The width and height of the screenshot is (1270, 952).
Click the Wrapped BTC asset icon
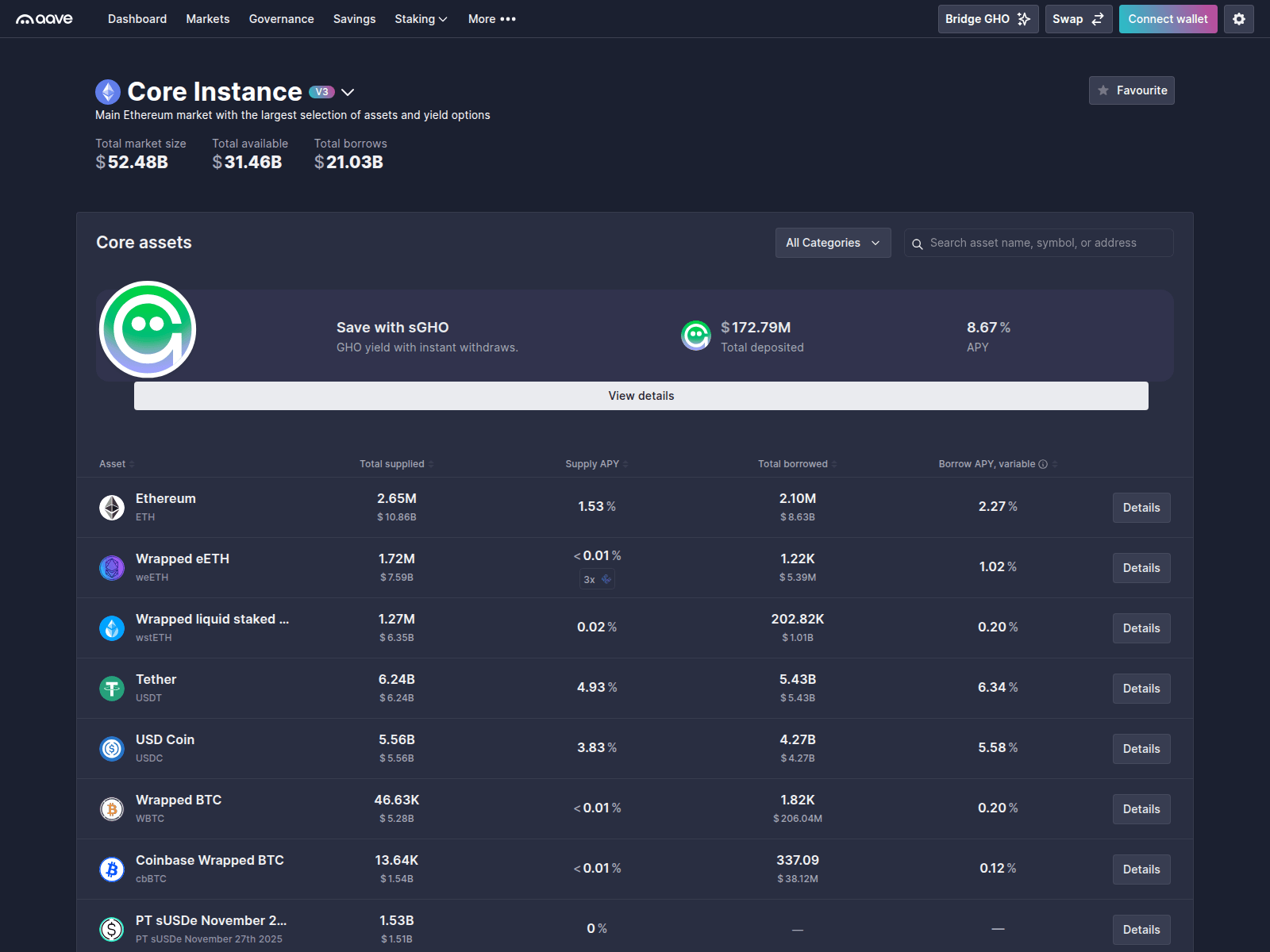[x=111, y=808]
